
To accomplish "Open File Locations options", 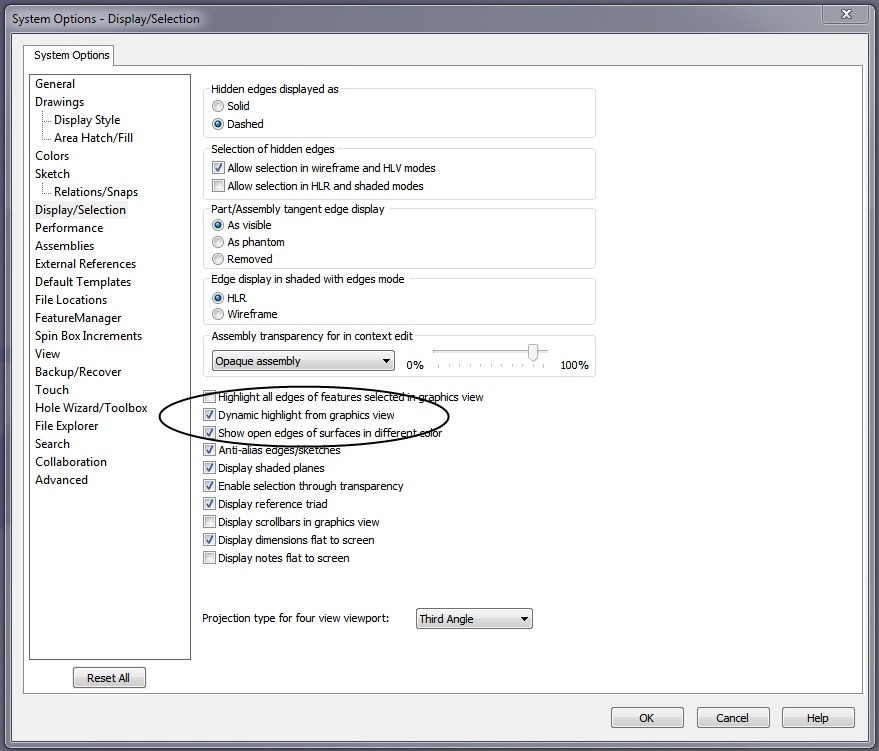I will point(71,299).
